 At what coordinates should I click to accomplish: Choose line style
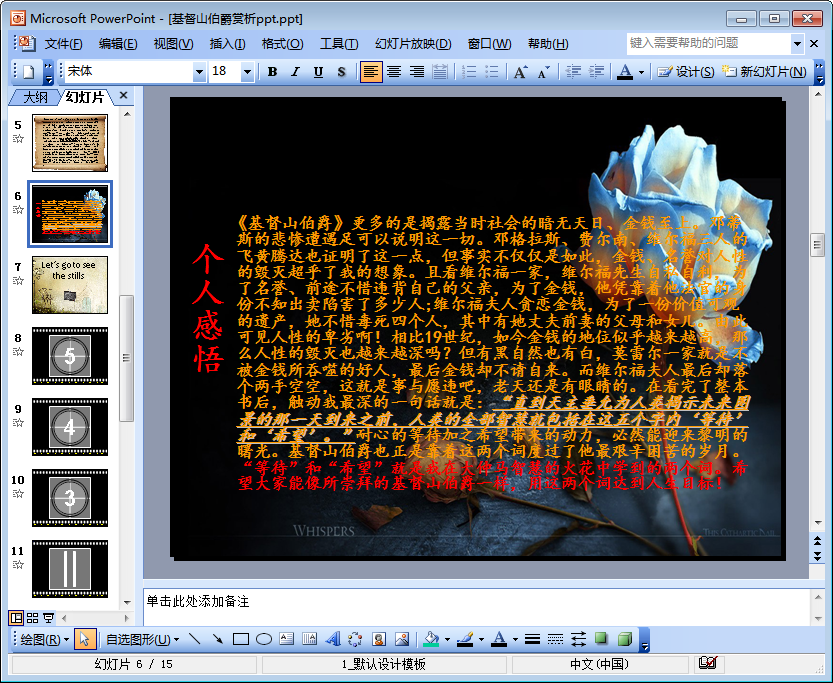click(x=532, y=639)
